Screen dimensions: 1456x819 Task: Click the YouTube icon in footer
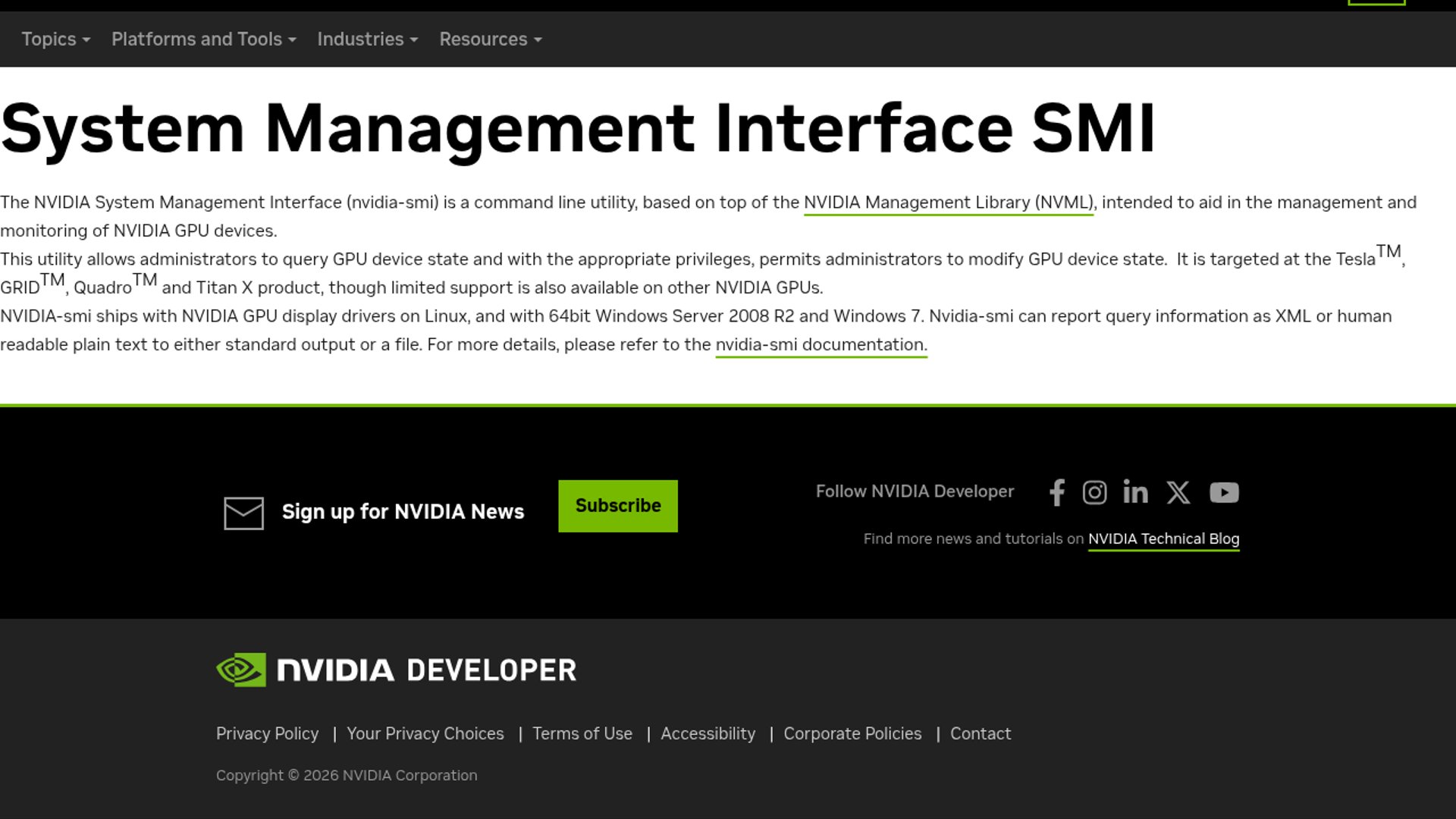click(x=1224, y=493)
